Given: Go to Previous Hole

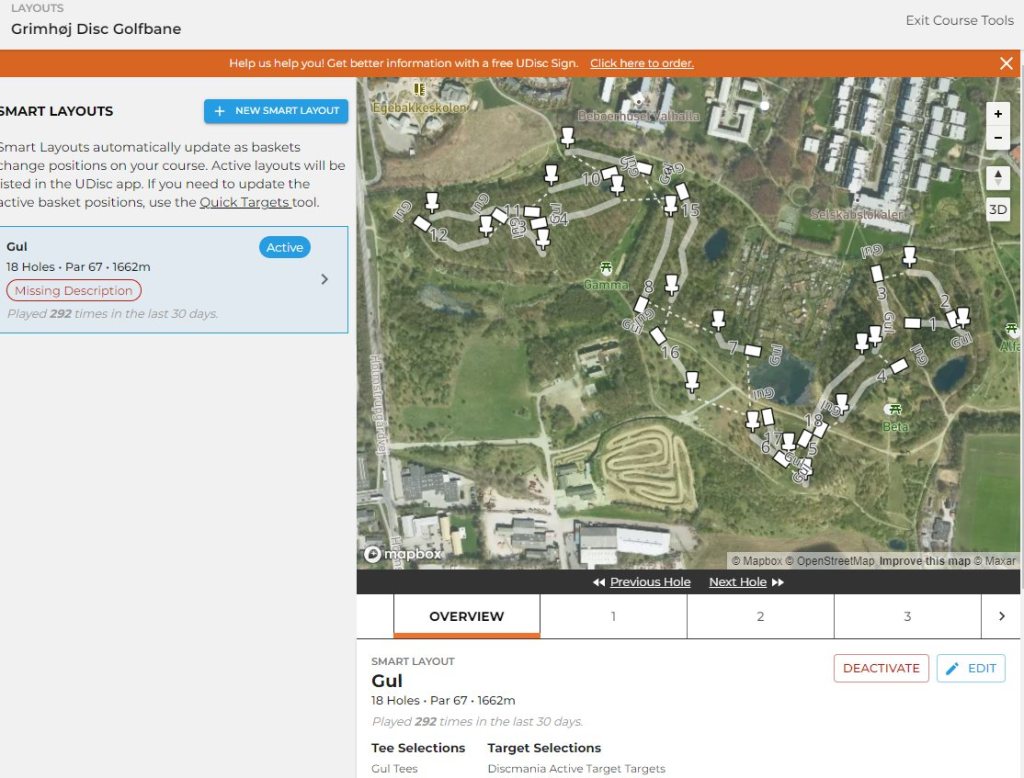Looking at the screenshot, I should pyautogui.click(x=641, y=582).
